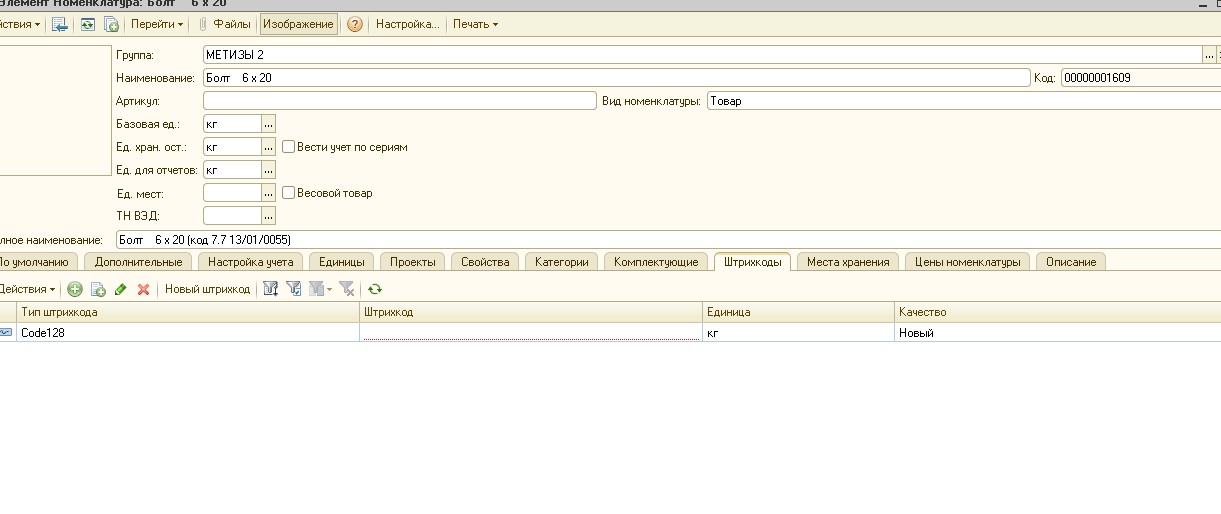
Task: Click the pencil Edit row icon
Action: click(121, 289)
